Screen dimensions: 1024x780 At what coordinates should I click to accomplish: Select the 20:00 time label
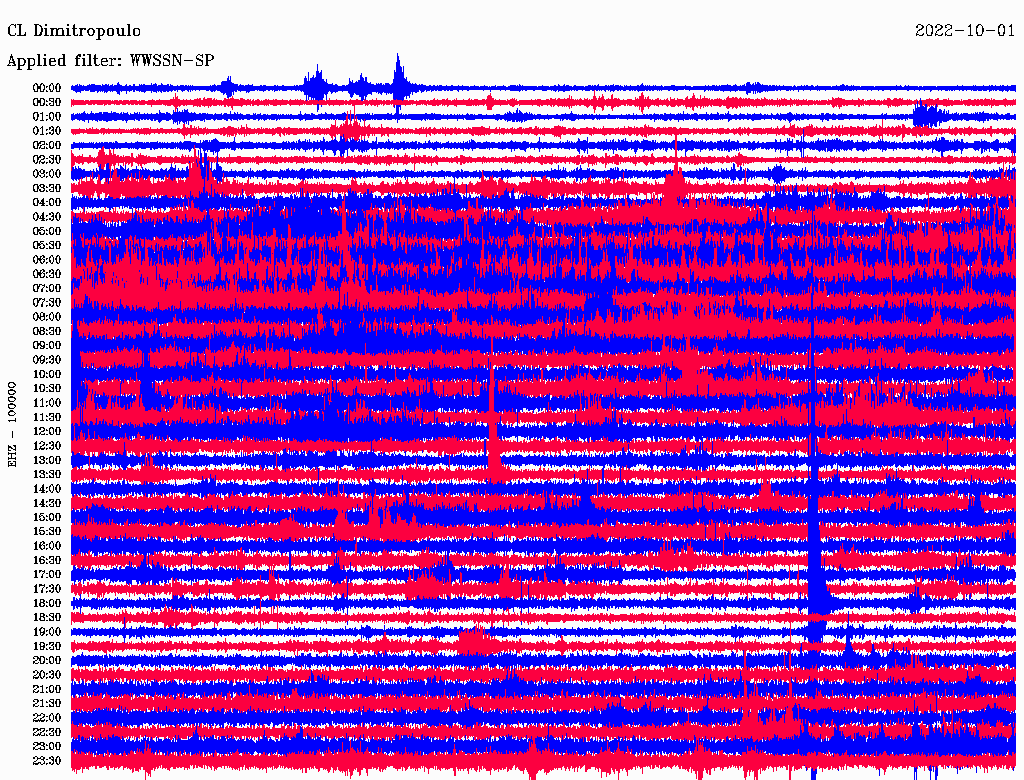click(x=47, y=660)
